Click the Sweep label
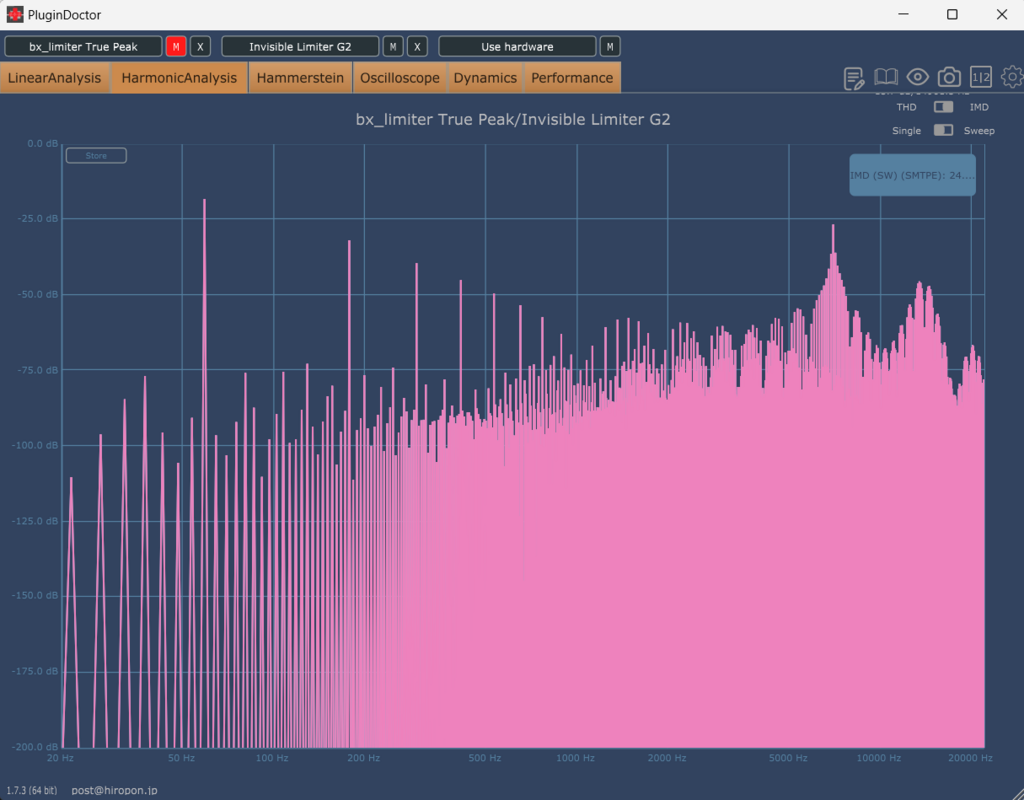1024x800 pixels. [979, 131]
